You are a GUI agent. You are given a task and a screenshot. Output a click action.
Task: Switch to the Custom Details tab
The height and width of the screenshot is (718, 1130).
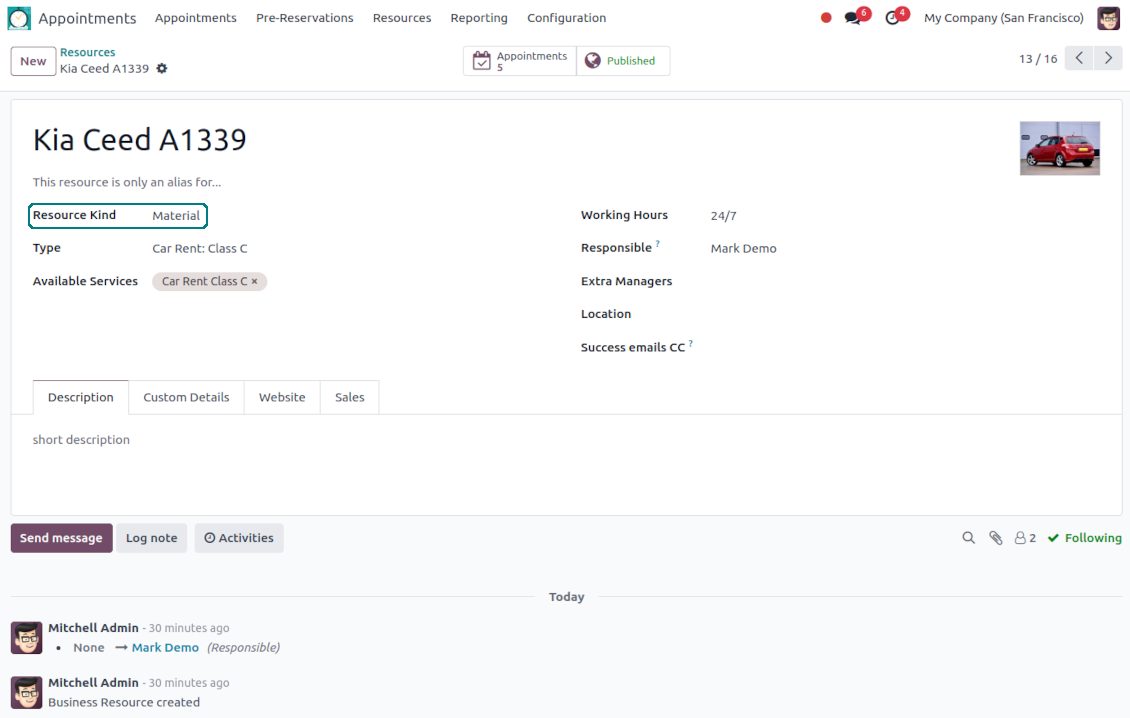[186, 397]
